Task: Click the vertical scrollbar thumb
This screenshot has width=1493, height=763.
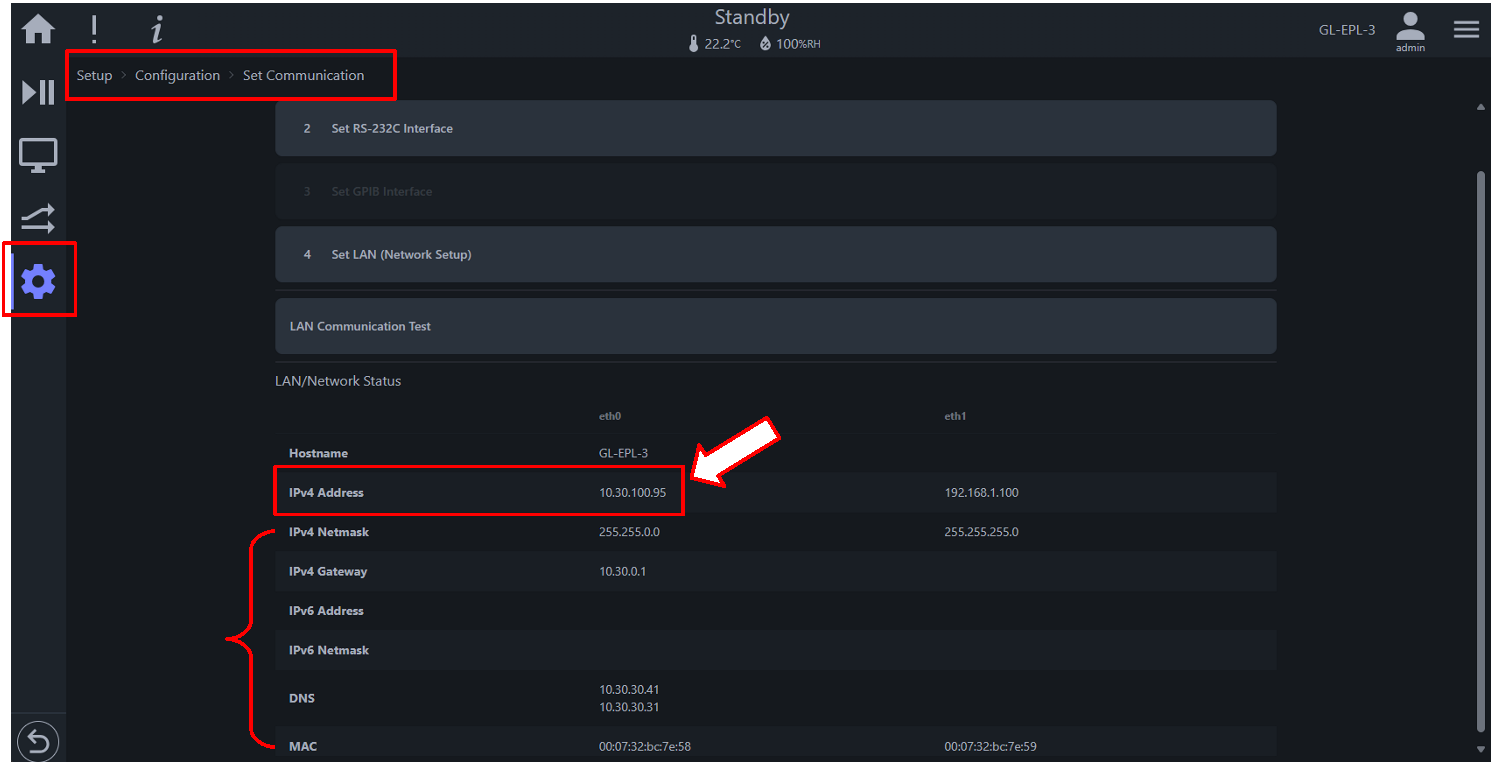Action: pyautogui.click(x=1481, y=450)
